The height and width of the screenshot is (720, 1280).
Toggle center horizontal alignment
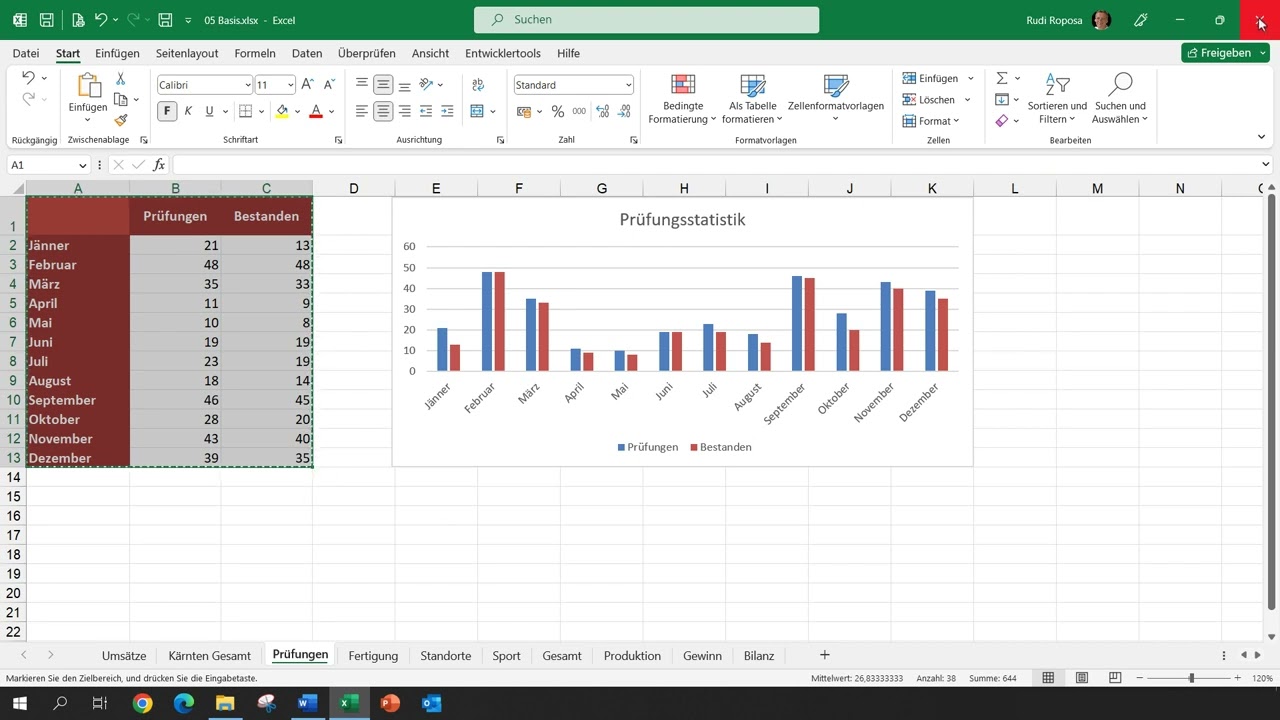pos(383,111)
